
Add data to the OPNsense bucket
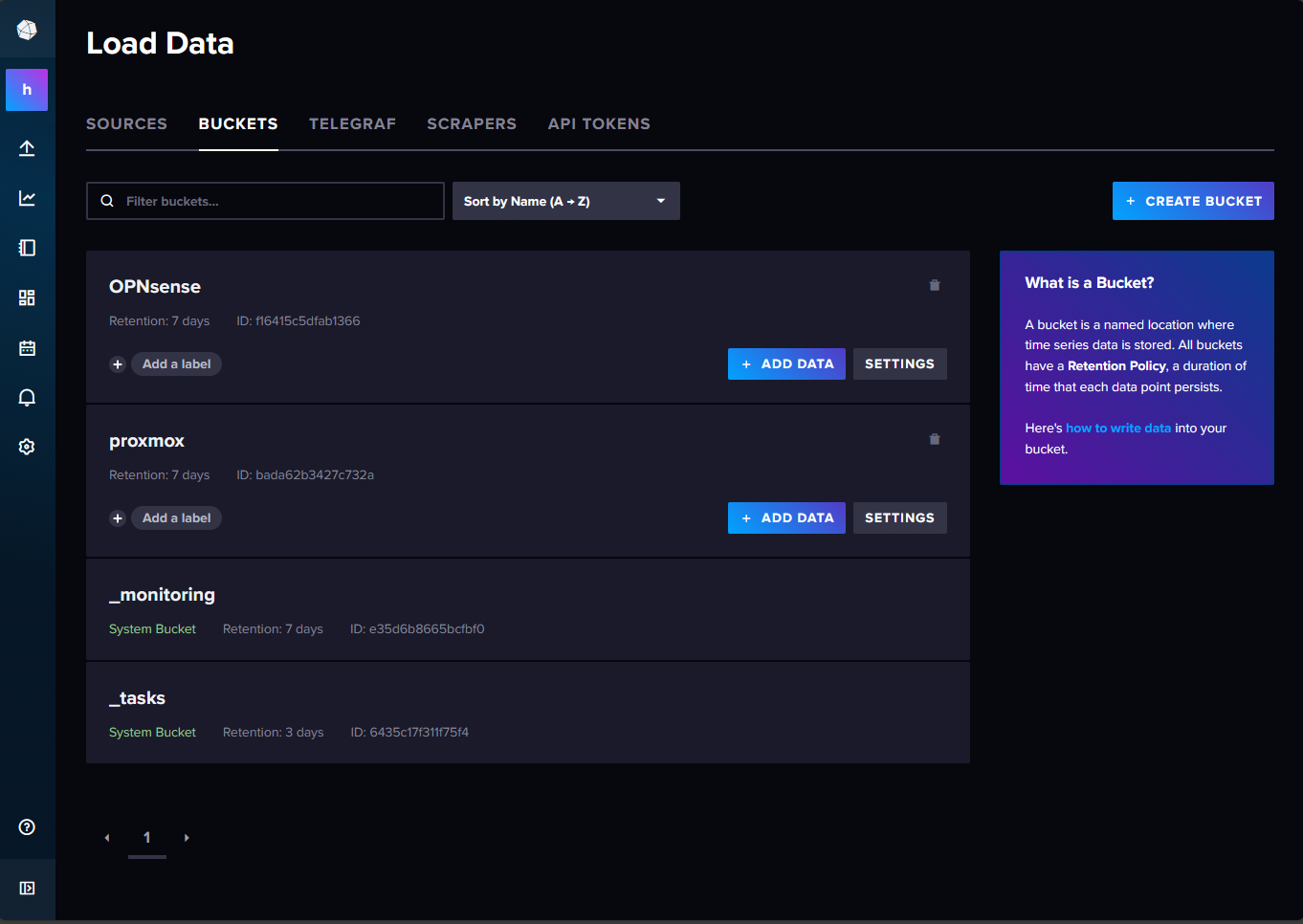(786, 363)
